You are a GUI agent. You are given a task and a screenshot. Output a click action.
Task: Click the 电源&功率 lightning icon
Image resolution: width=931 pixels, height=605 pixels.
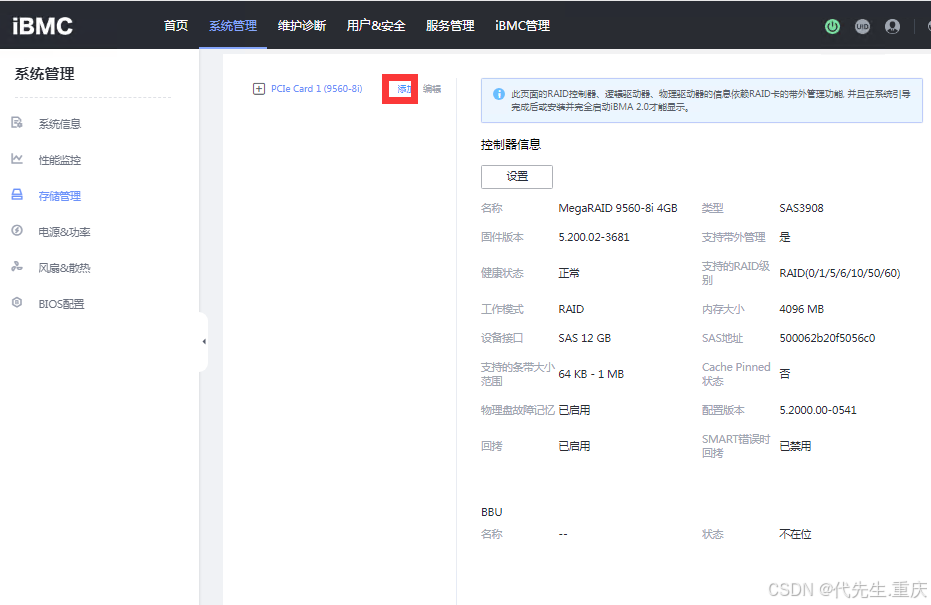17,231
